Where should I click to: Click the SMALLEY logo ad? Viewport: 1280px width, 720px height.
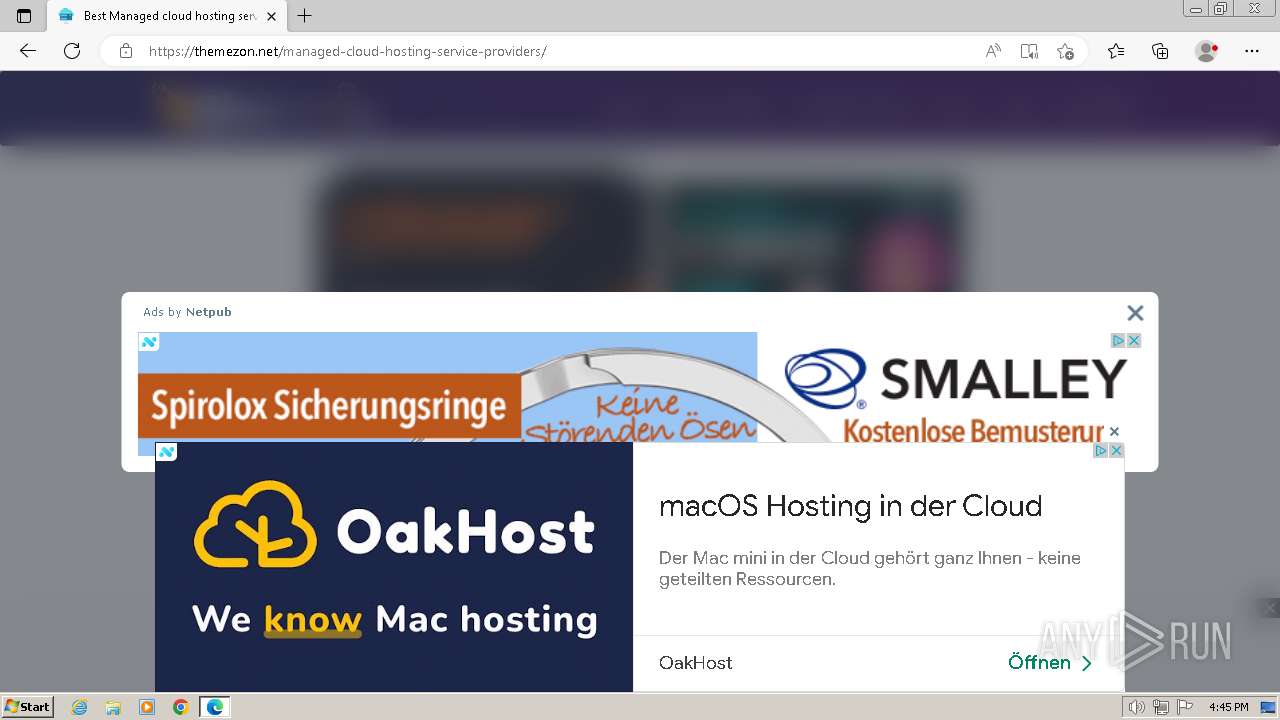point(957,379)
